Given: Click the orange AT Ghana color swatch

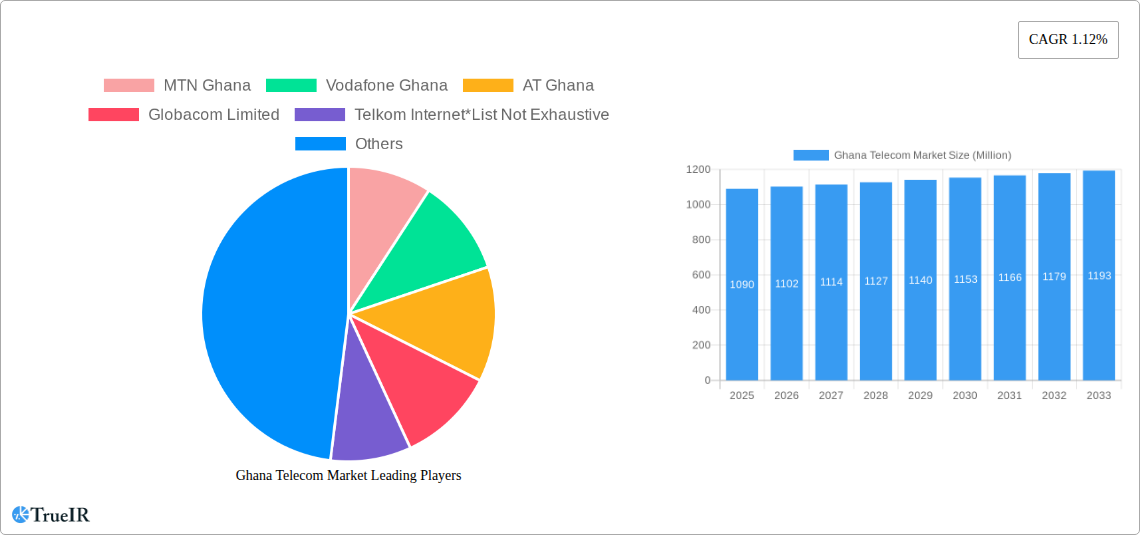Looking at the screenshot, I should click(488, 85).
